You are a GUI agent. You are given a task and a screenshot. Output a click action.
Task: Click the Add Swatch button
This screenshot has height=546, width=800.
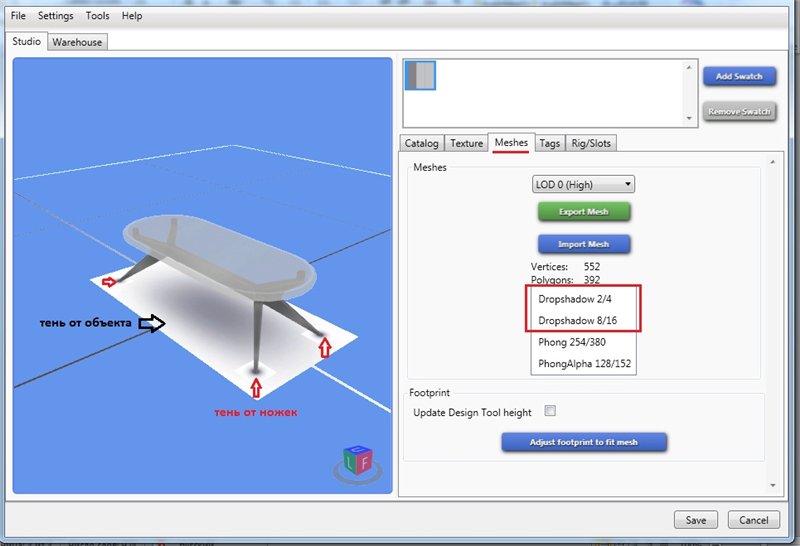(738, 77)
